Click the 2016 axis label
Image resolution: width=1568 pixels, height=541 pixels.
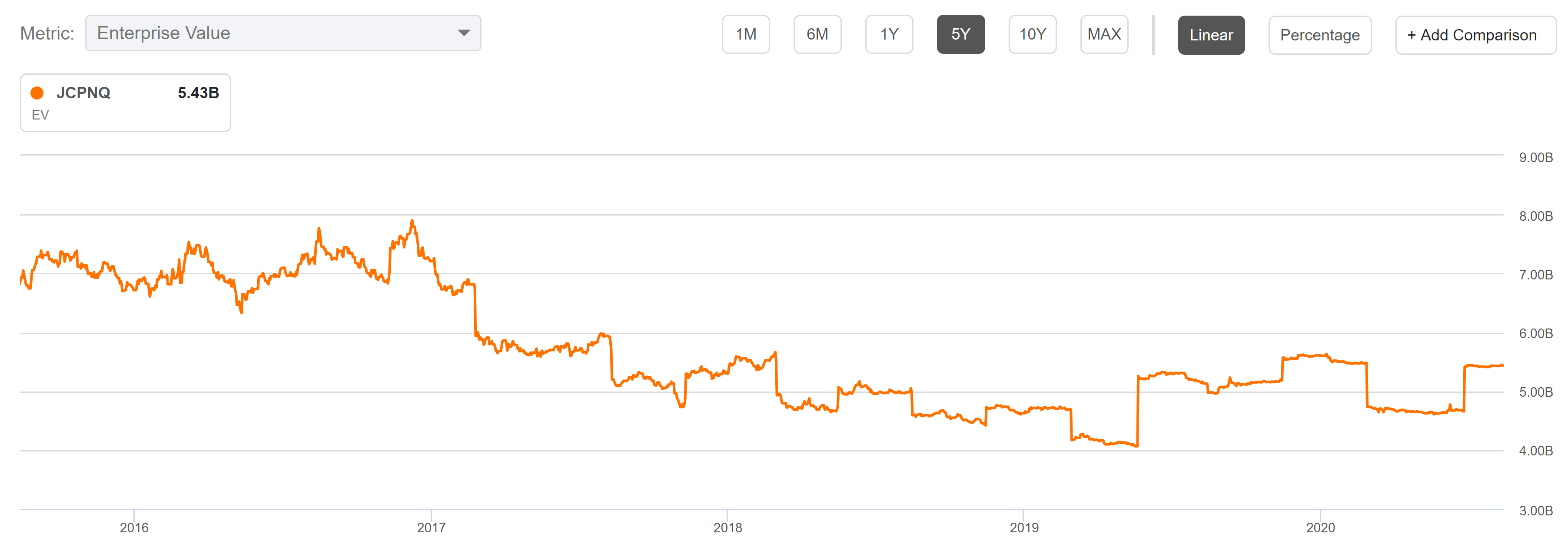coord(134,527)
